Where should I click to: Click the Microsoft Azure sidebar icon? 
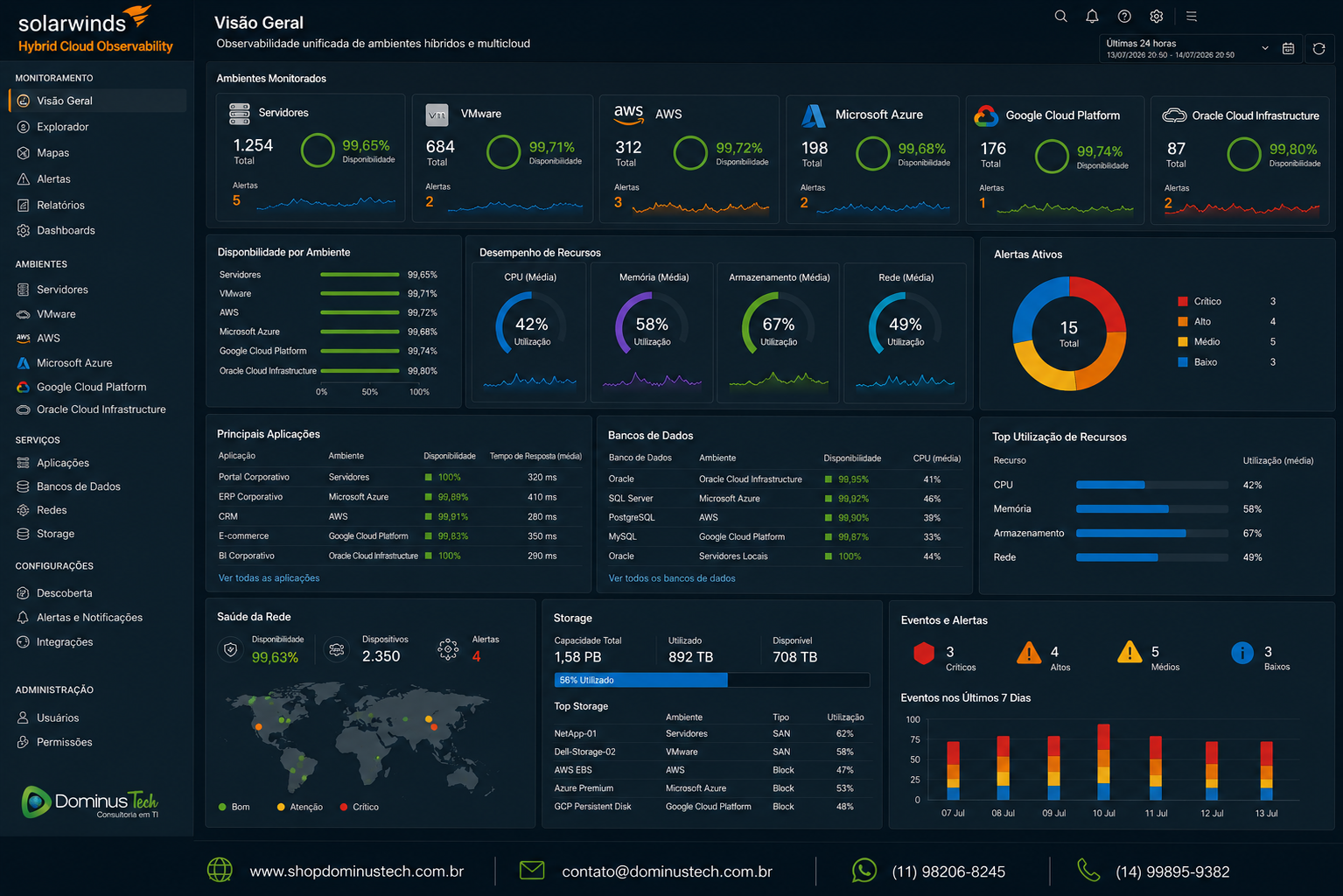point(24,362)
